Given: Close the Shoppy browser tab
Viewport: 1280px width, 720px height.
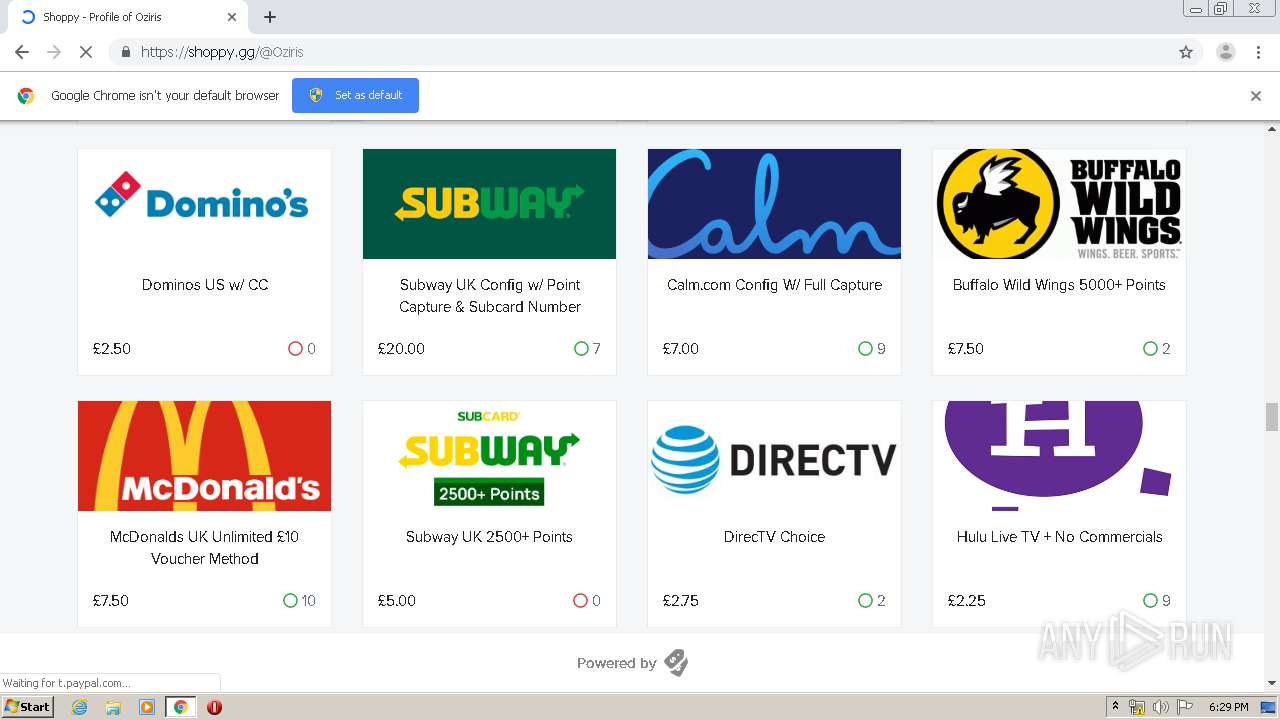Looking at the screenshot, I should tap(232, 17).
